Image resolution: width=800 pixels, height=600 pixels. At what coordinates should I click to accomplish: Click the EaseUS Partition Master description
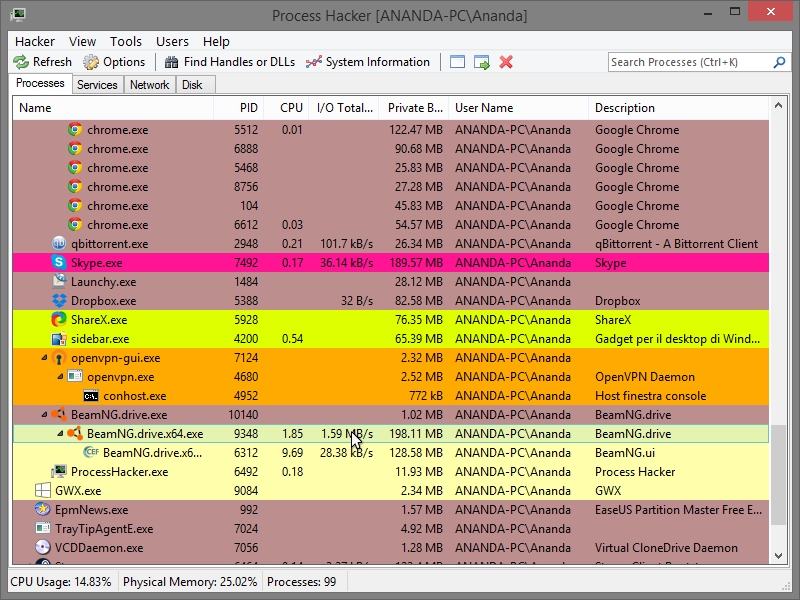678,510
